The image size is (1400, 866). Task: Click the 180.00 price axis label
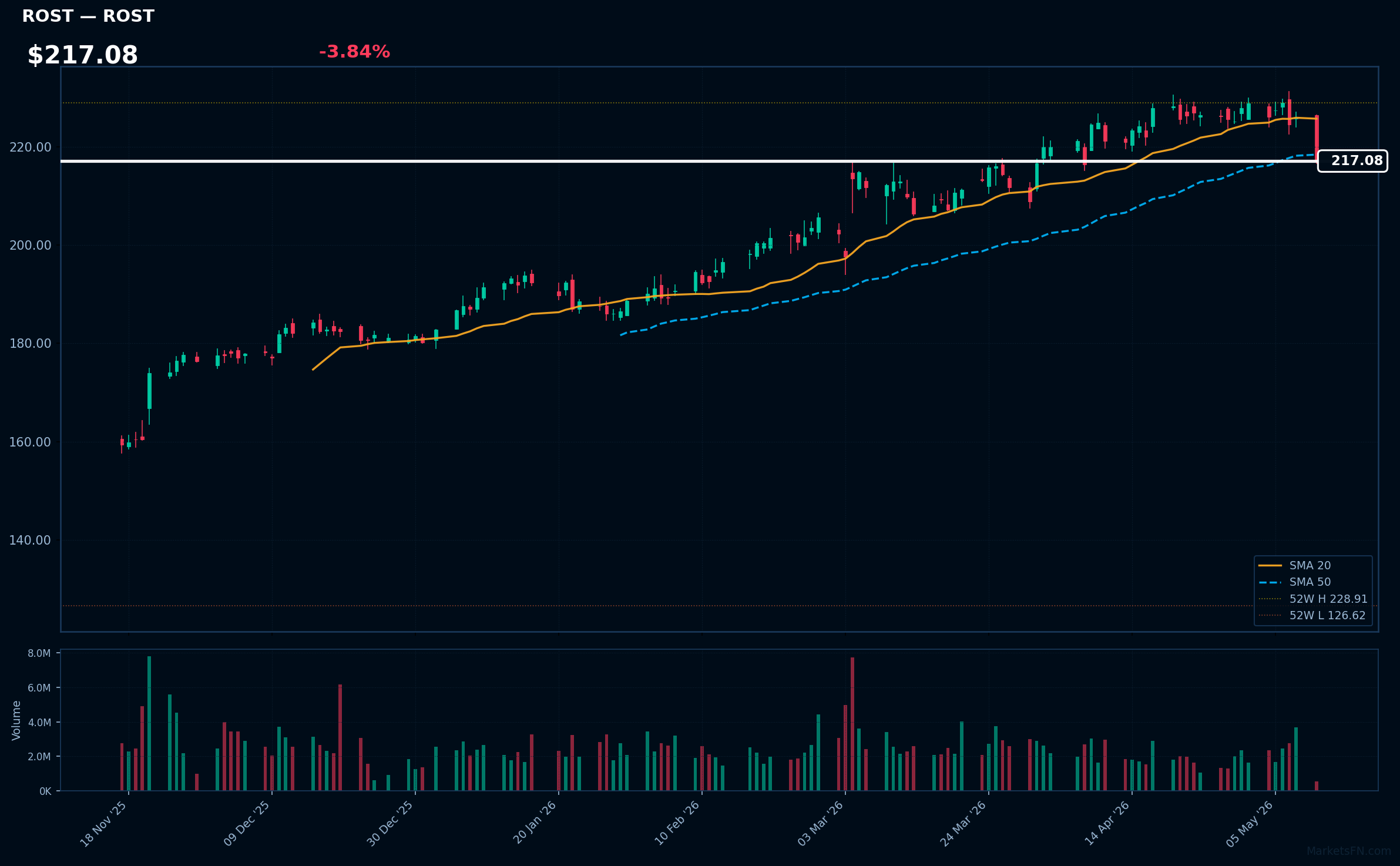pos(31,343)
